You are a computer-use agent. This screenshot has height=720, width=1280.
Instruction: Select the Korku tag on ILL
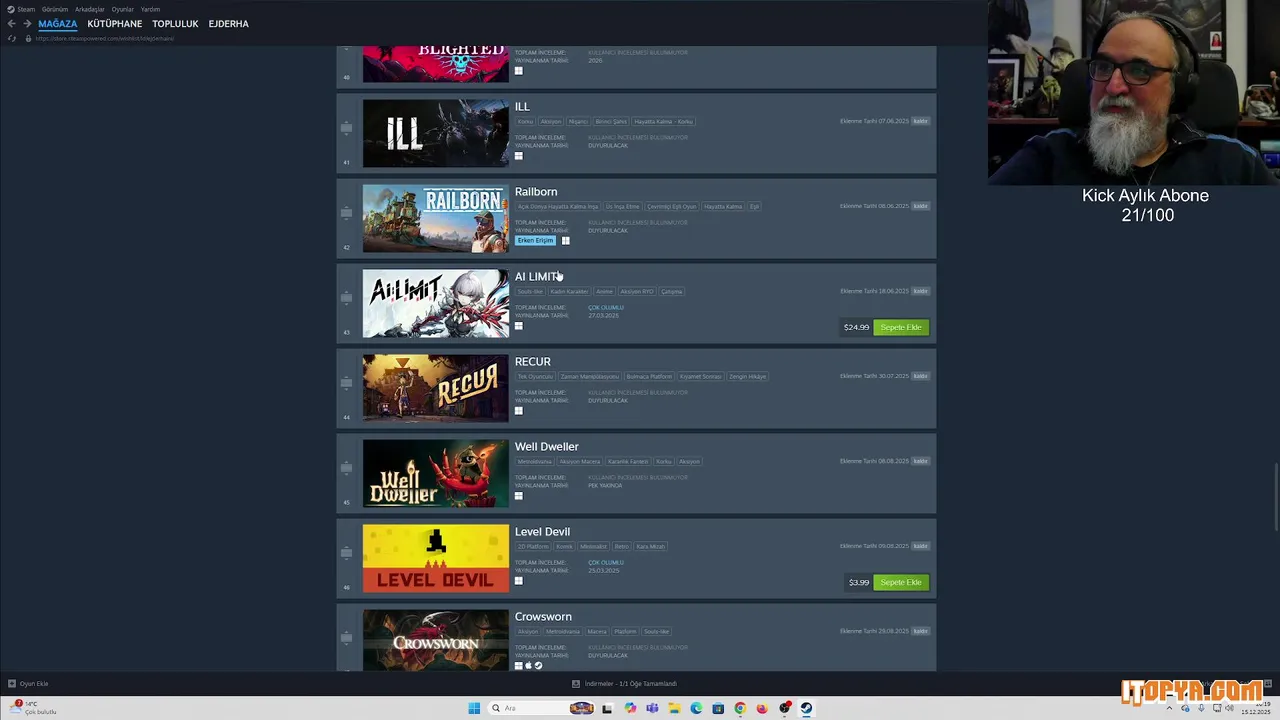(x=525, y=122)
